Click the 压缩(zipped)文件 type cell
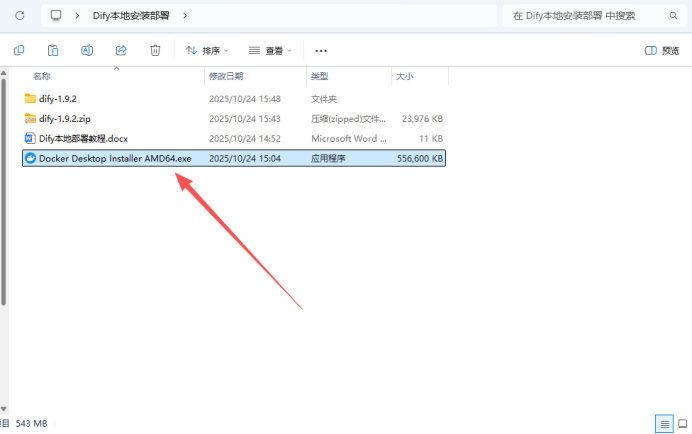 click(x=348, y=119)
